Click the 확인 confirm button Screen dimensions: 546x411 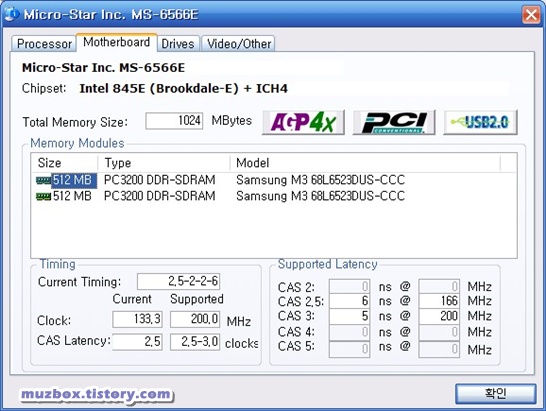click(496, 394)
